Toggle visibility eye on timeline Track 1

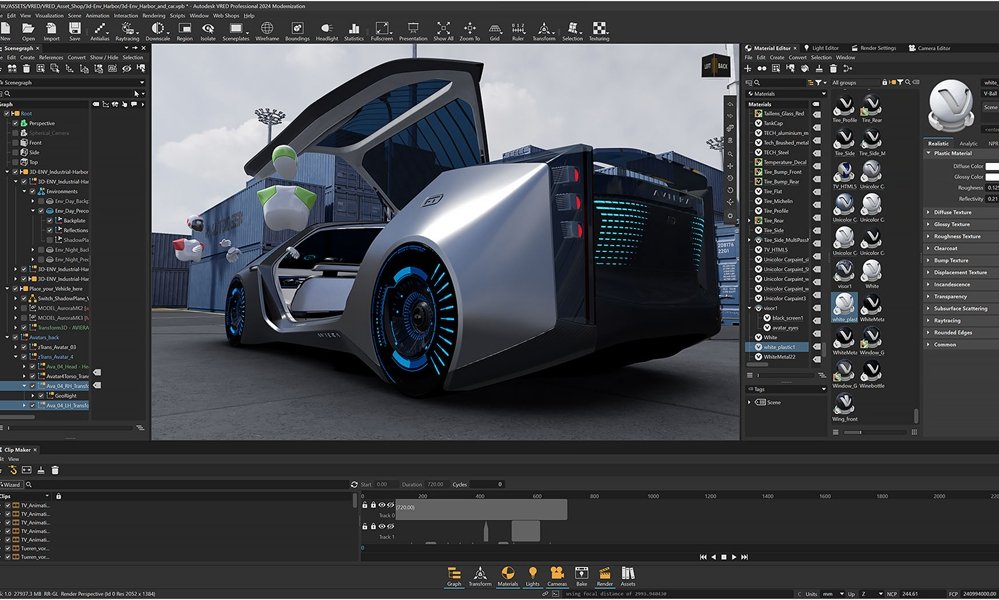pyautogui.click(x=382, y=526)
